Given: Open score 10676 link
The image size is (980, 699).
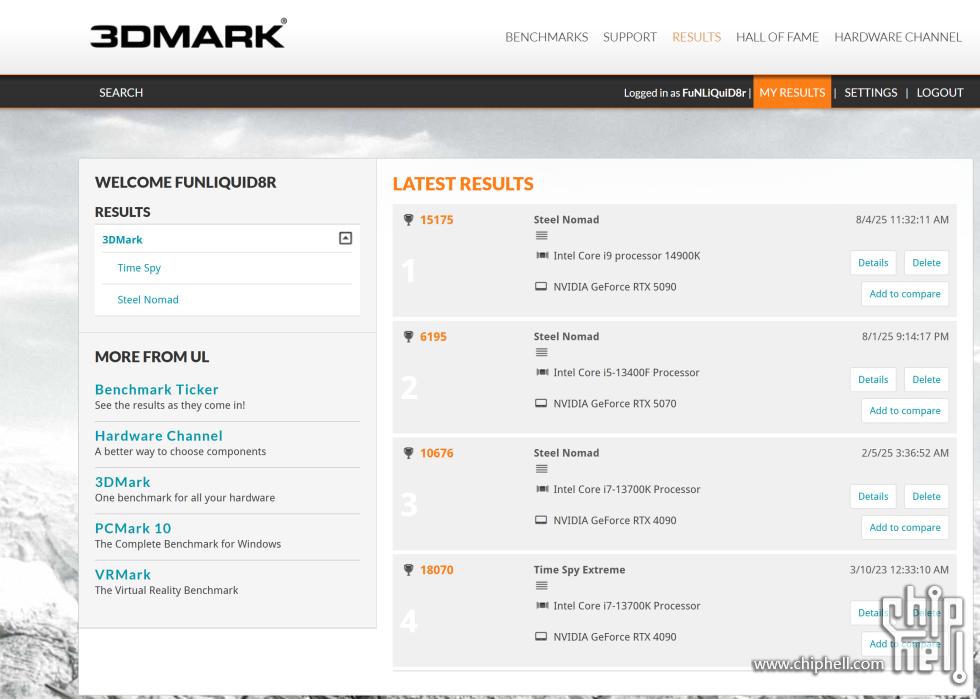Looking at the screenshot, I should tap(436, 453).
